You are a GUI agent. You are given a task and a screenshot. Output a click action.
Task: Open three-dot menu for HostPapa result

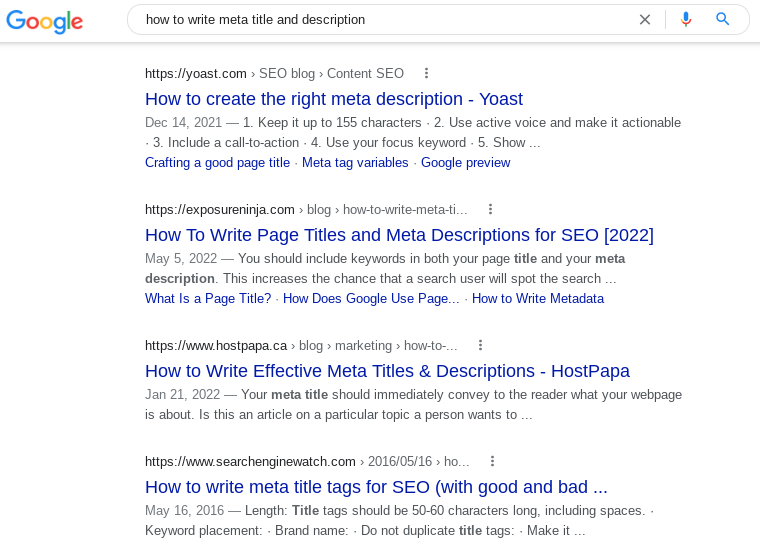click(x=480, y=345)
